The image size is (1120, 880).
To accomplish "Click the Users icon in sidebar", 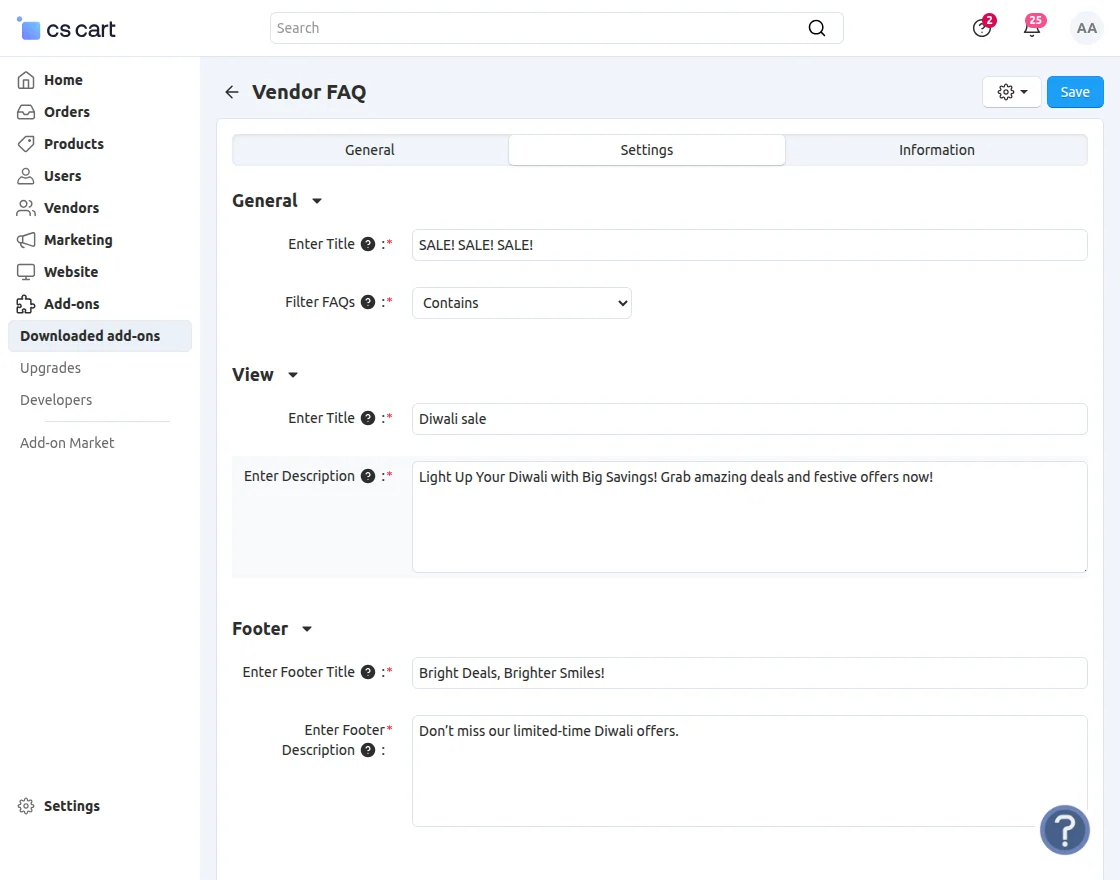I will 28,175.
